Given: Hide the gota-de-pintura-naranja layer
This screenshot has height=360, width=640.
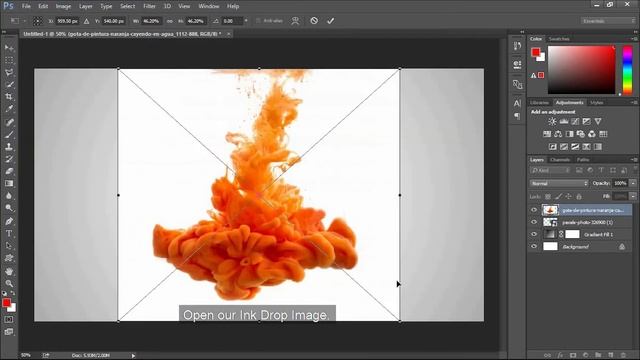Looking at the screenshot, I should click(x=534, y=210).
